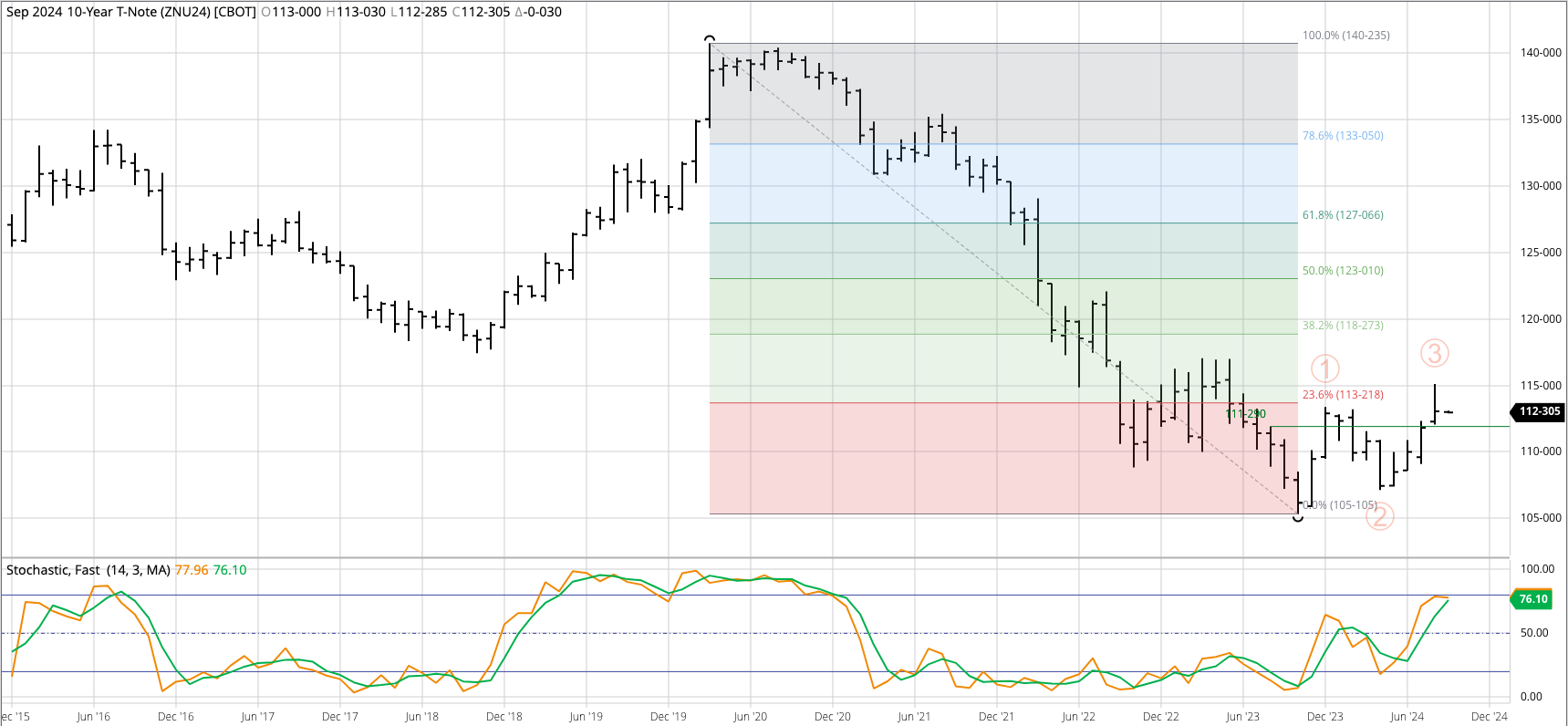Click the 100.0% (140-235) Fibonacci label

pos(1345,36)
